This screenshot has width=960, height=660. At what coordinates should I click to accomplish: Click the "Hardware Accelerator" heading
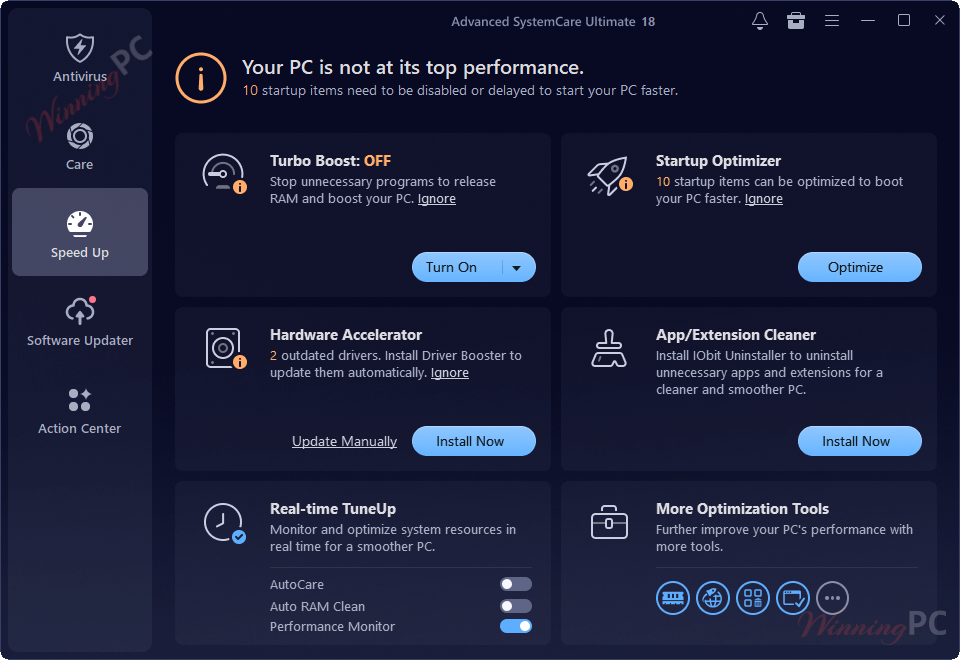[x=346, y=335]
